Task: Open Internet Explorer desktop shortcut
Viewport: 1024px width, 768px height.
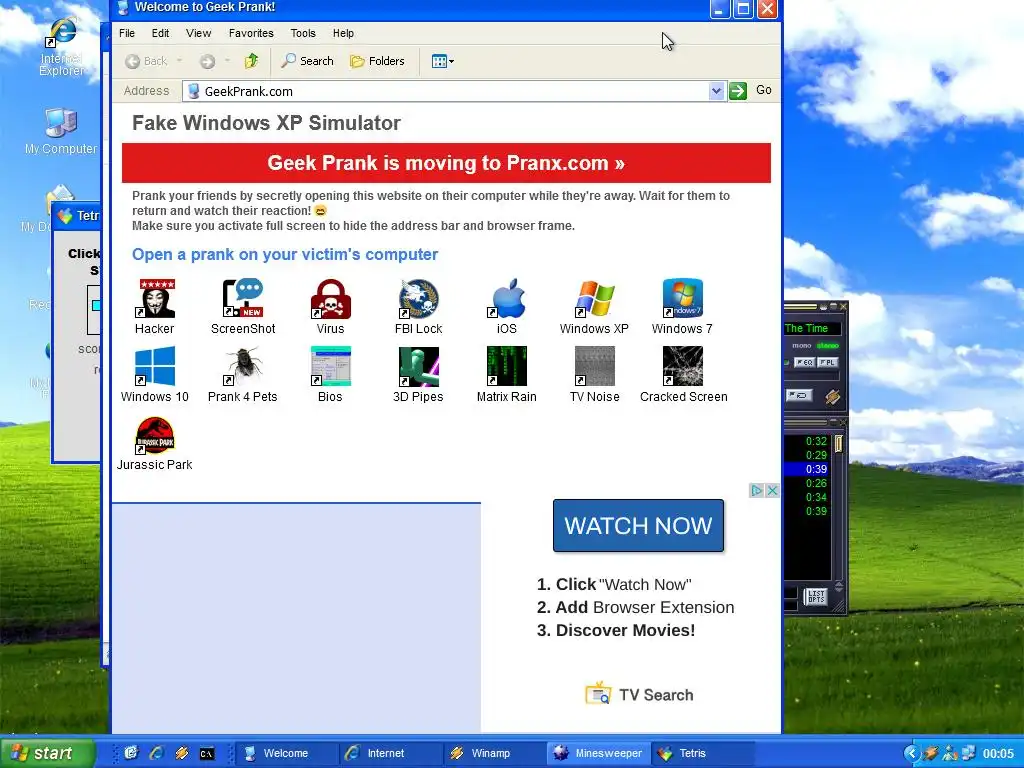Action: [x=62, y=48]
